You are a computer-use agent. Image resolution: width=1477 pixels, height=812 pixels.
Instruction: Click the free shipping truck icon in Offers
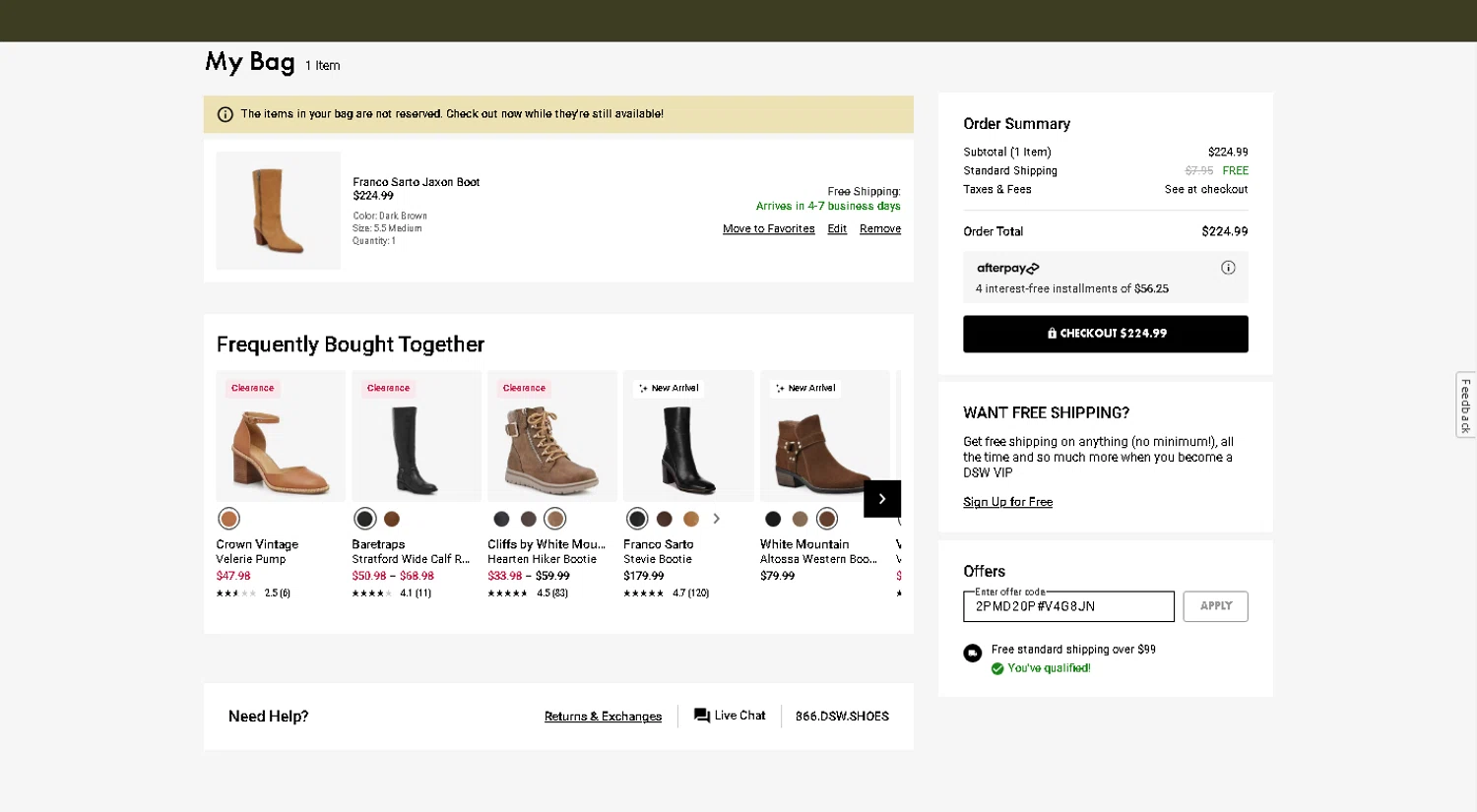click(973, 653)
